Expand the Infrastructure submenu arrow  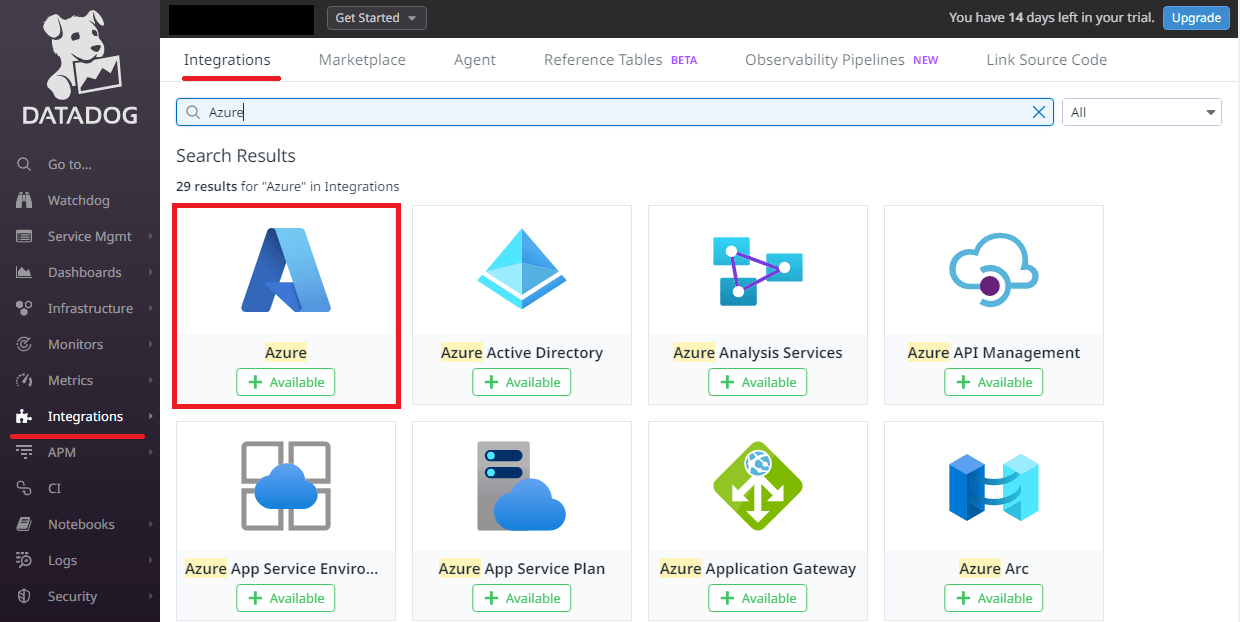point(151,309)
